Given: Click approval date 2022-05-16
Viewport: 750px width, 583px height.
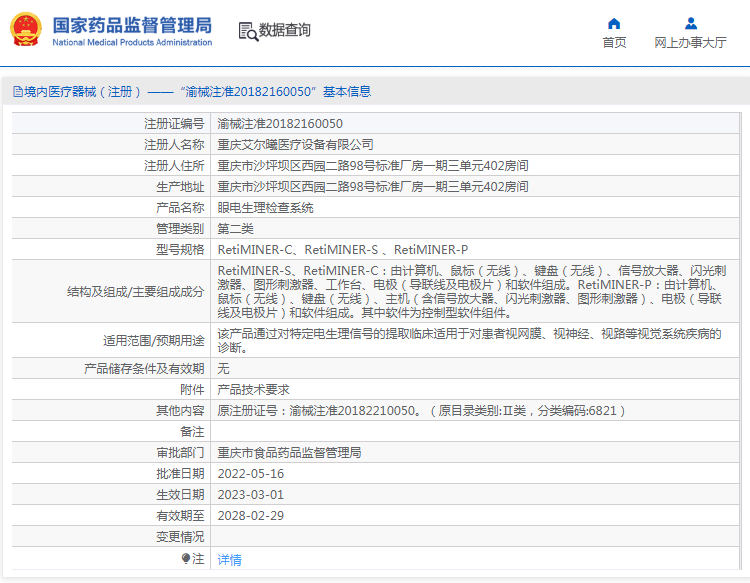Looking at the screenshot, I should click(250, 474).
